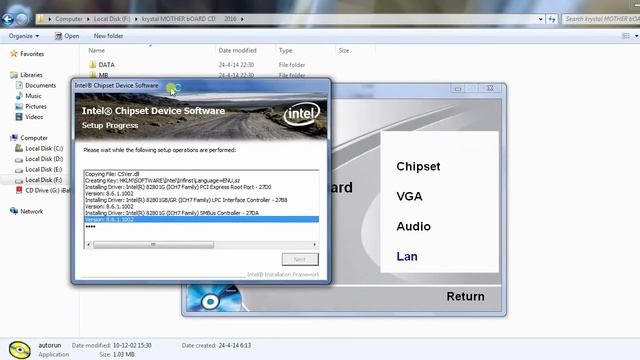Viewport: 640px width, 360px height.
Task: Expand arrow after 2016 breadcrumb
Action: [x=242, y=19]
